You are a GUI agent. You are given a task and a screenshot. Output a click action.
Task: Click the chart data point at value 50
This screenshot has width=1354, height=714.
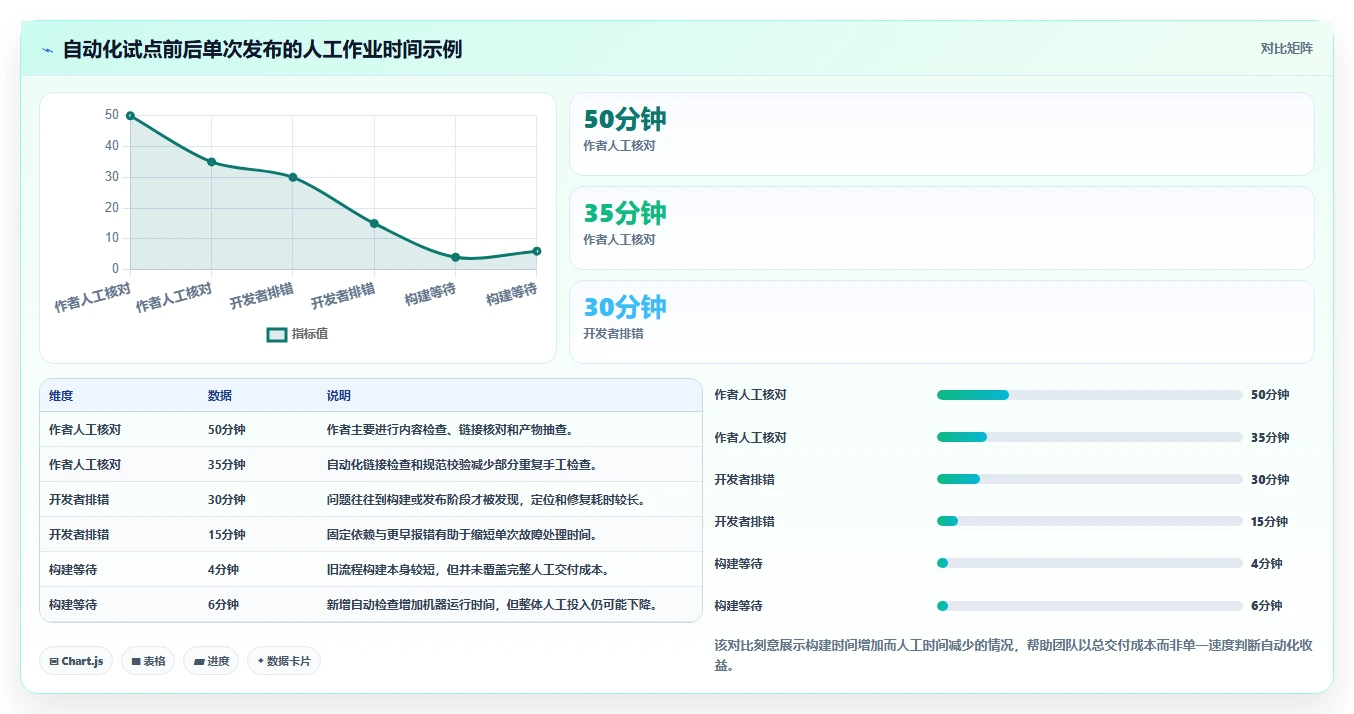tap(130, 116)
